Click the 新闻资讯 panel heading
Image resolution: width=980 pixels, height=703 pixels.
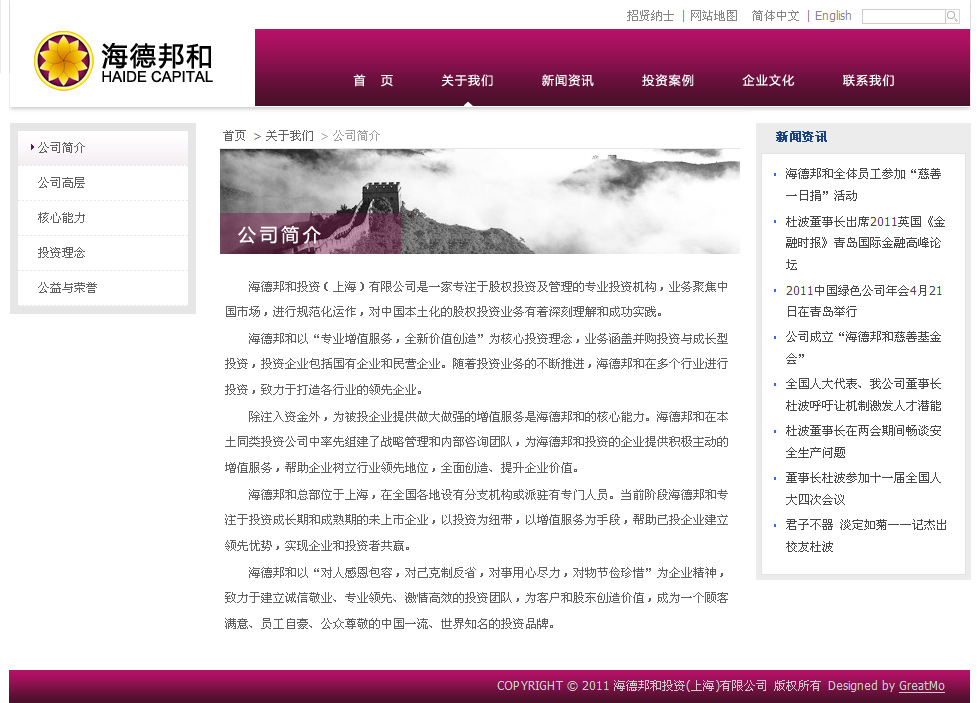(x=801, y=137)
